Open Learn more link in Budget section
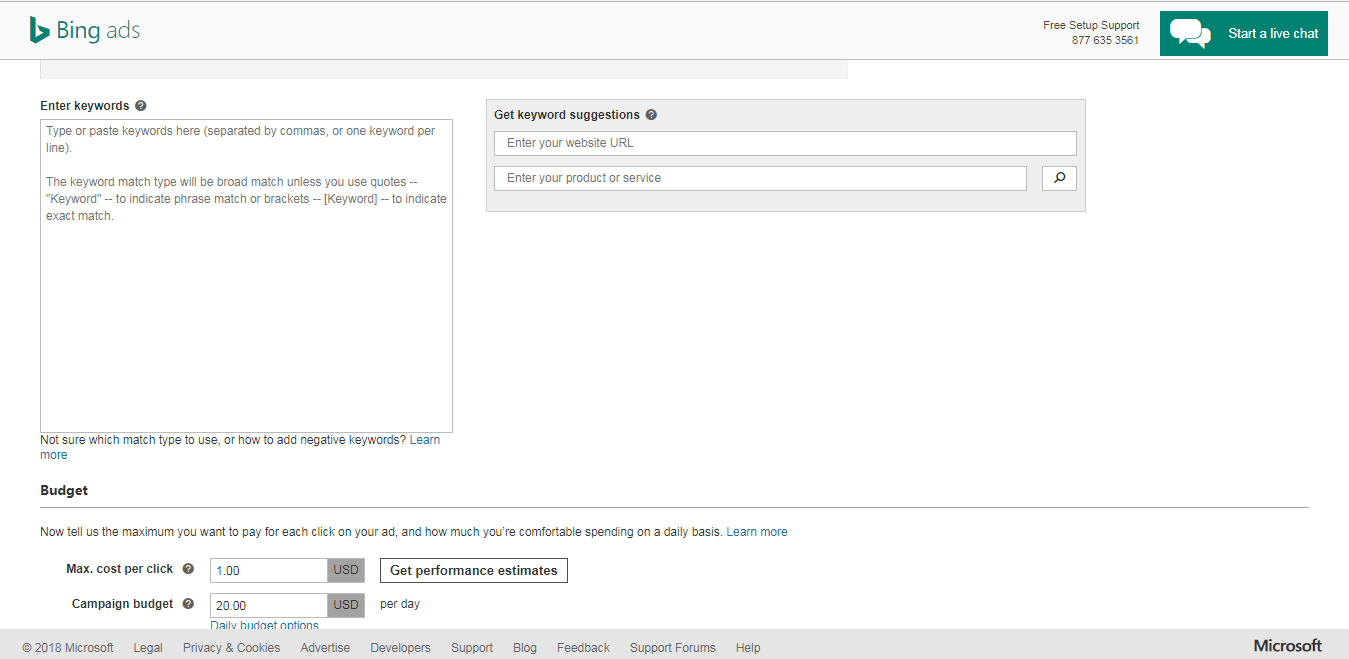This screenshot has height=659, width=1349. tap(756, 532)
